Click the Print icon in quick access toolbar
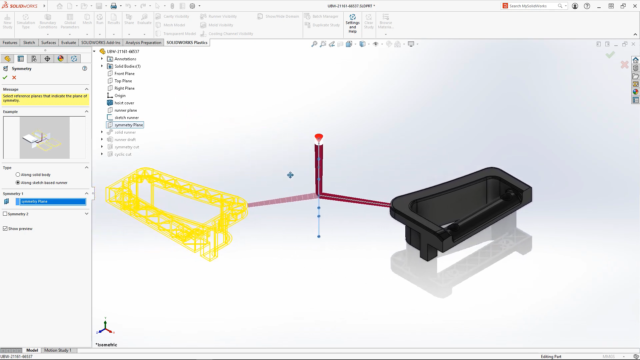This screenshot has height=360, width=640. [x=113, y=6]
